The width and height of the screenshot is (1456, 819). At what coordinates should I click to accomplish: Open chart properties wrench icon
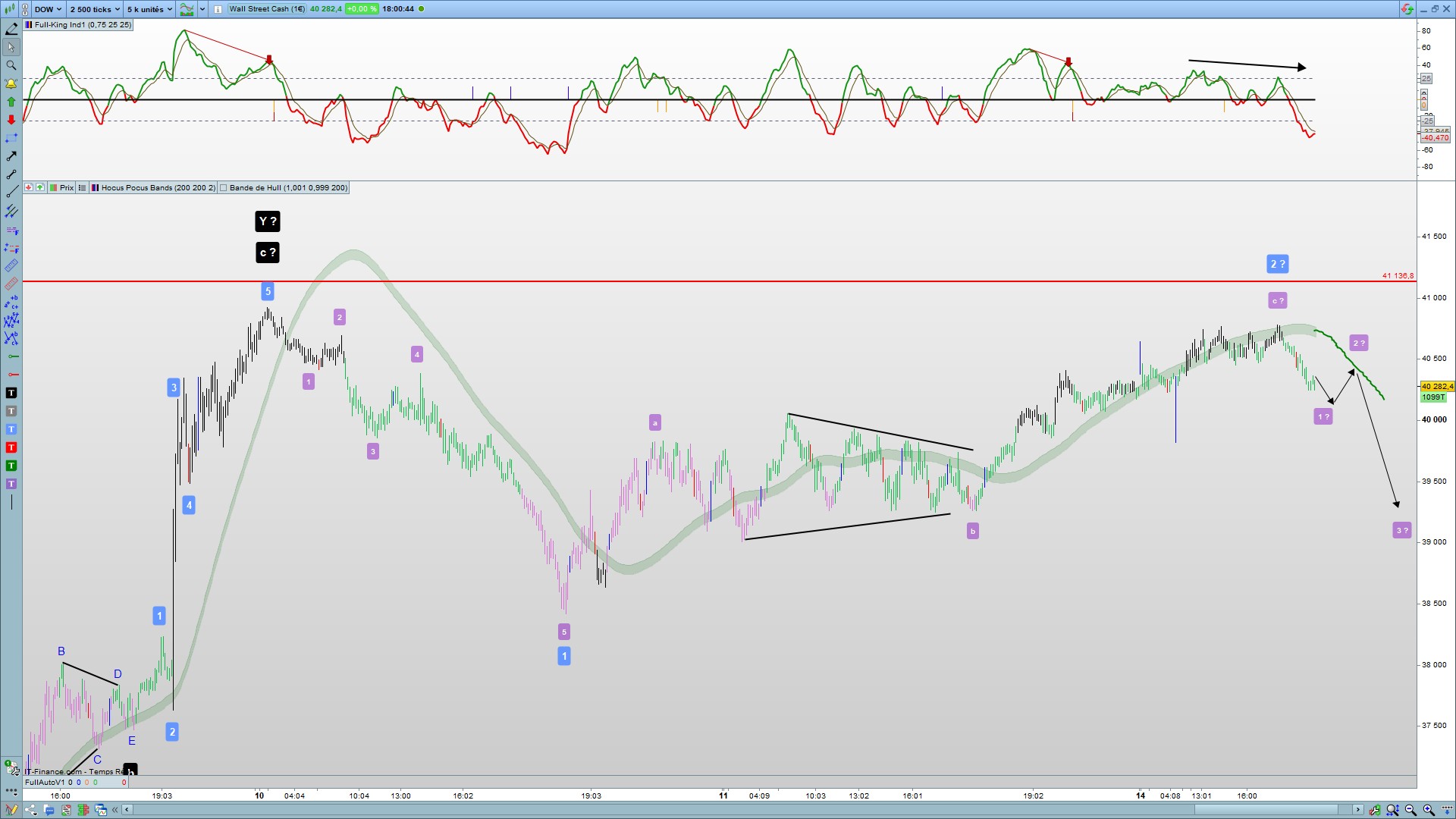[1375, 810]
